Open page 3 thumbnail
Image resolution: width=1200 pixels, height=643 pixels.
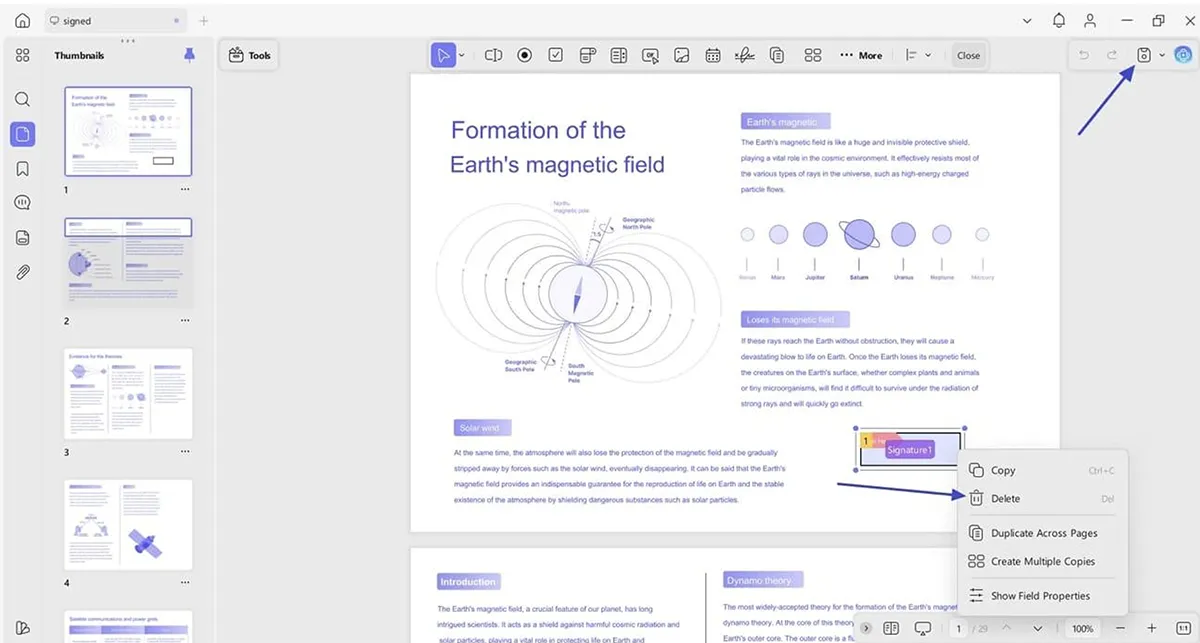click(128, 394)
